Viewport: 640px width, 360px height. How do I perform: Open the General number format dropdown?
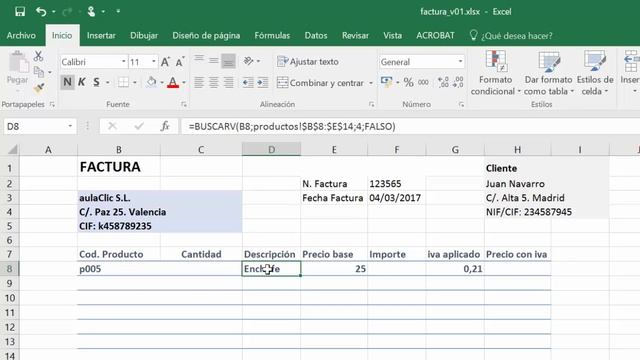(x=460, y=62)
